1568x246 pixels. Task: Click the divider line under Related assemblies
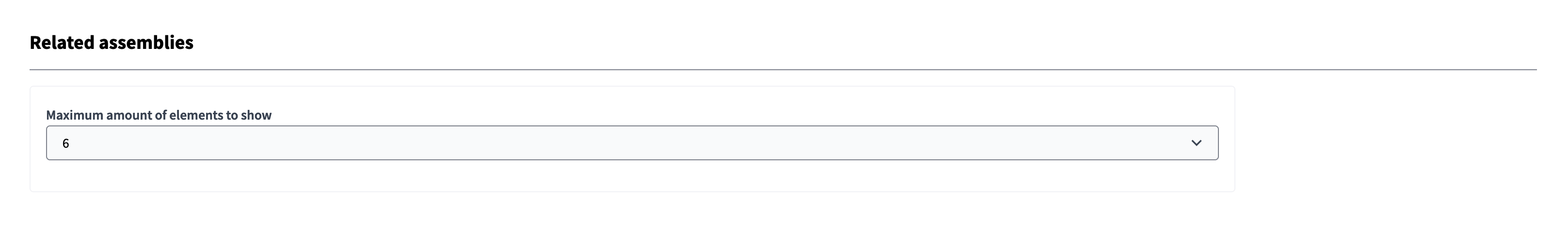click(783, 70)
